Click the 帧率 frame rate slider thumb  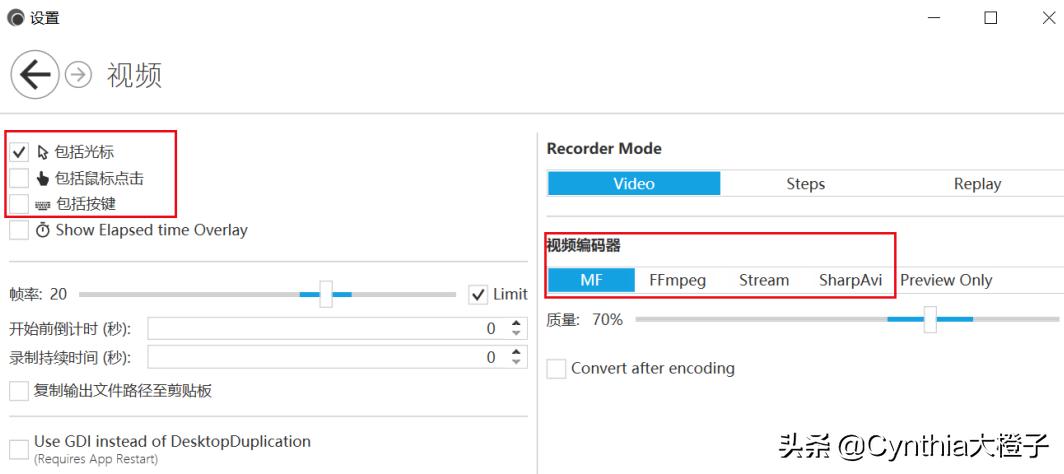(x=326, y=294)
